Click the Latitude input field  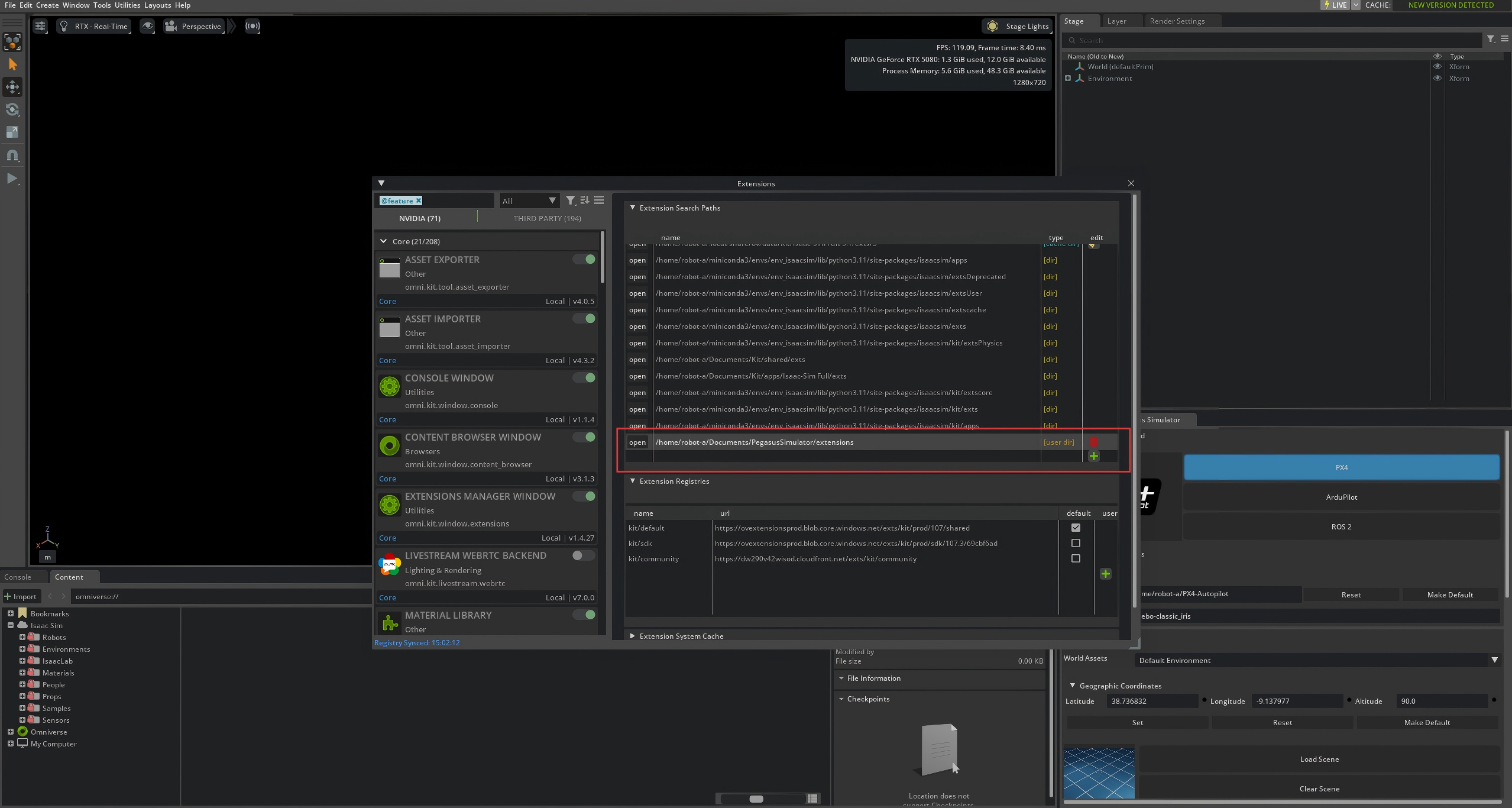click(x=1153, y=701)
